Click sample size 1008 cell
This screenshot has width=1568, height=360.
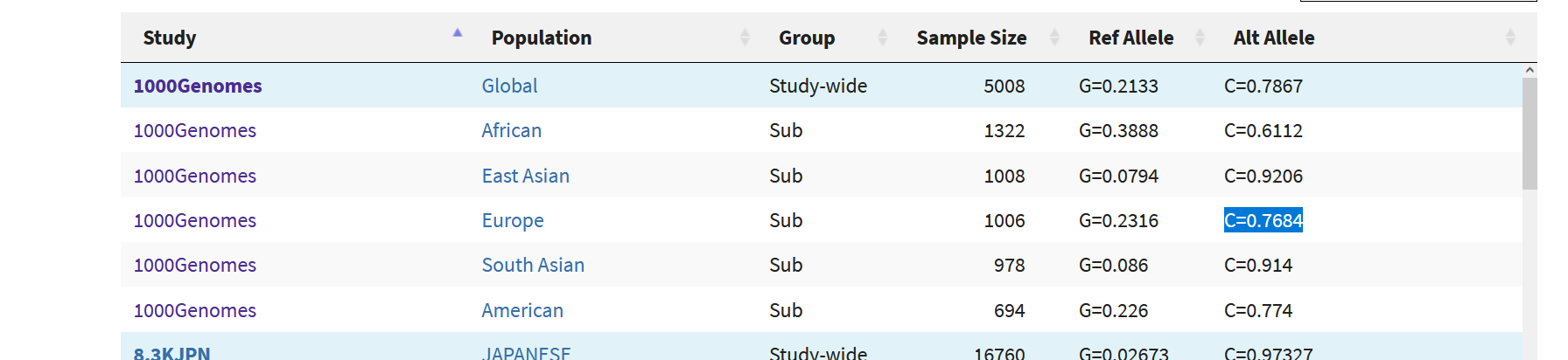[1004, 176]
